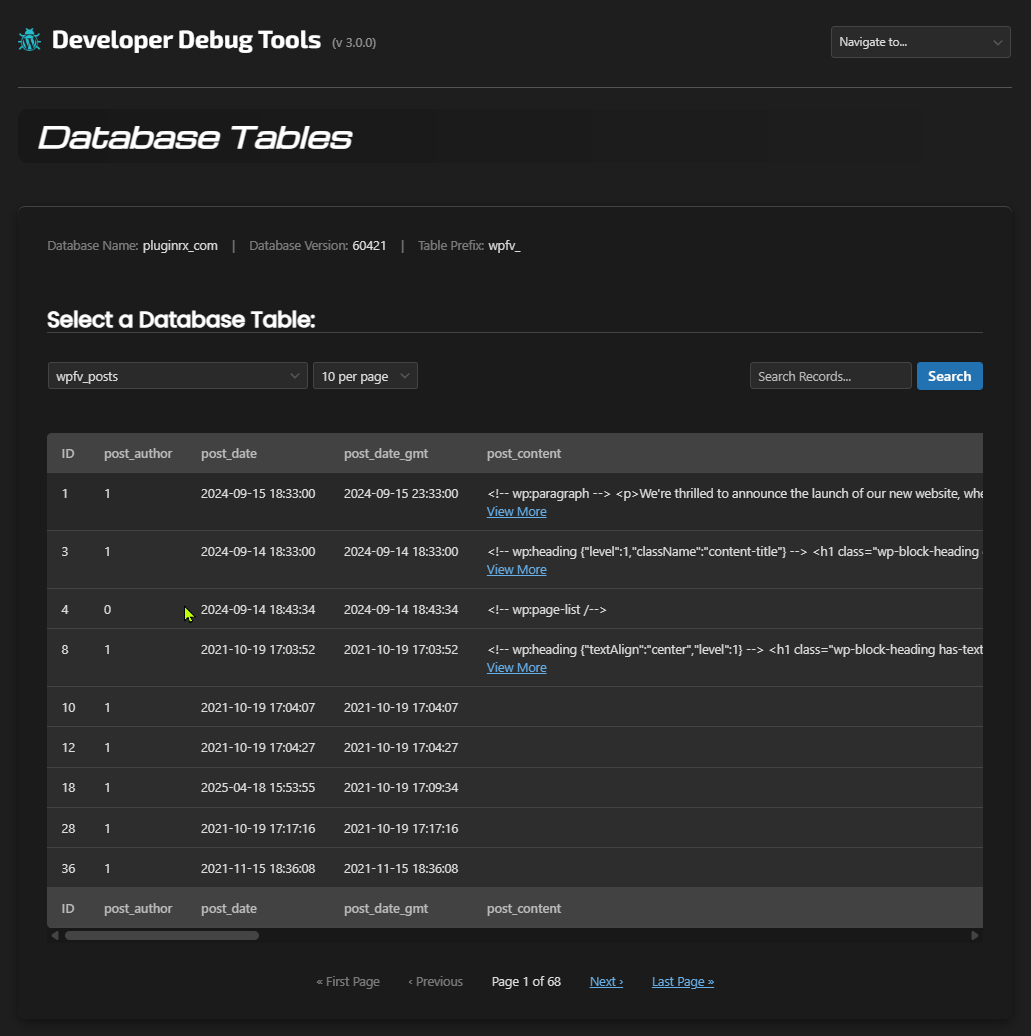The height and width of the screenshot is (1036, 1031).
Task: Click the horizontal scrollbar thumb below the table
Action: point(160,935)
